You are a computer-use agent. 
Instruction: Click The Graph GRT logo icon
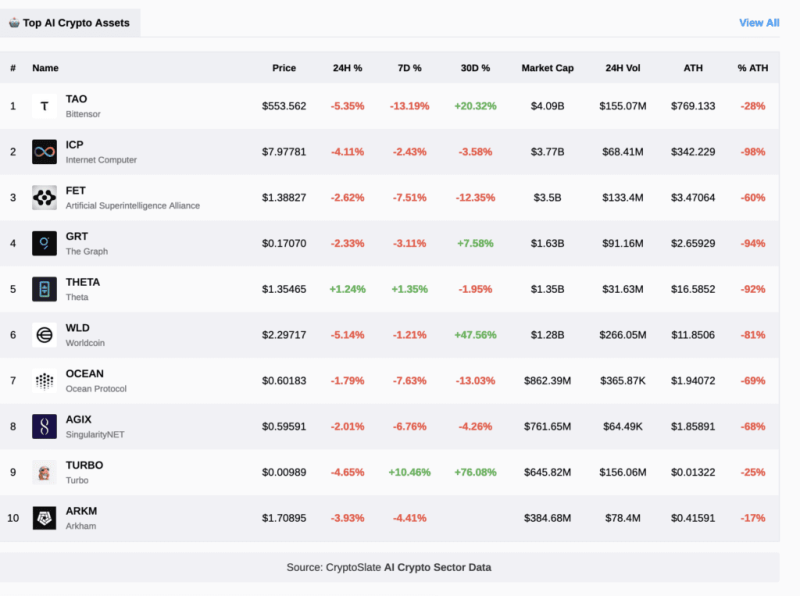44,243
